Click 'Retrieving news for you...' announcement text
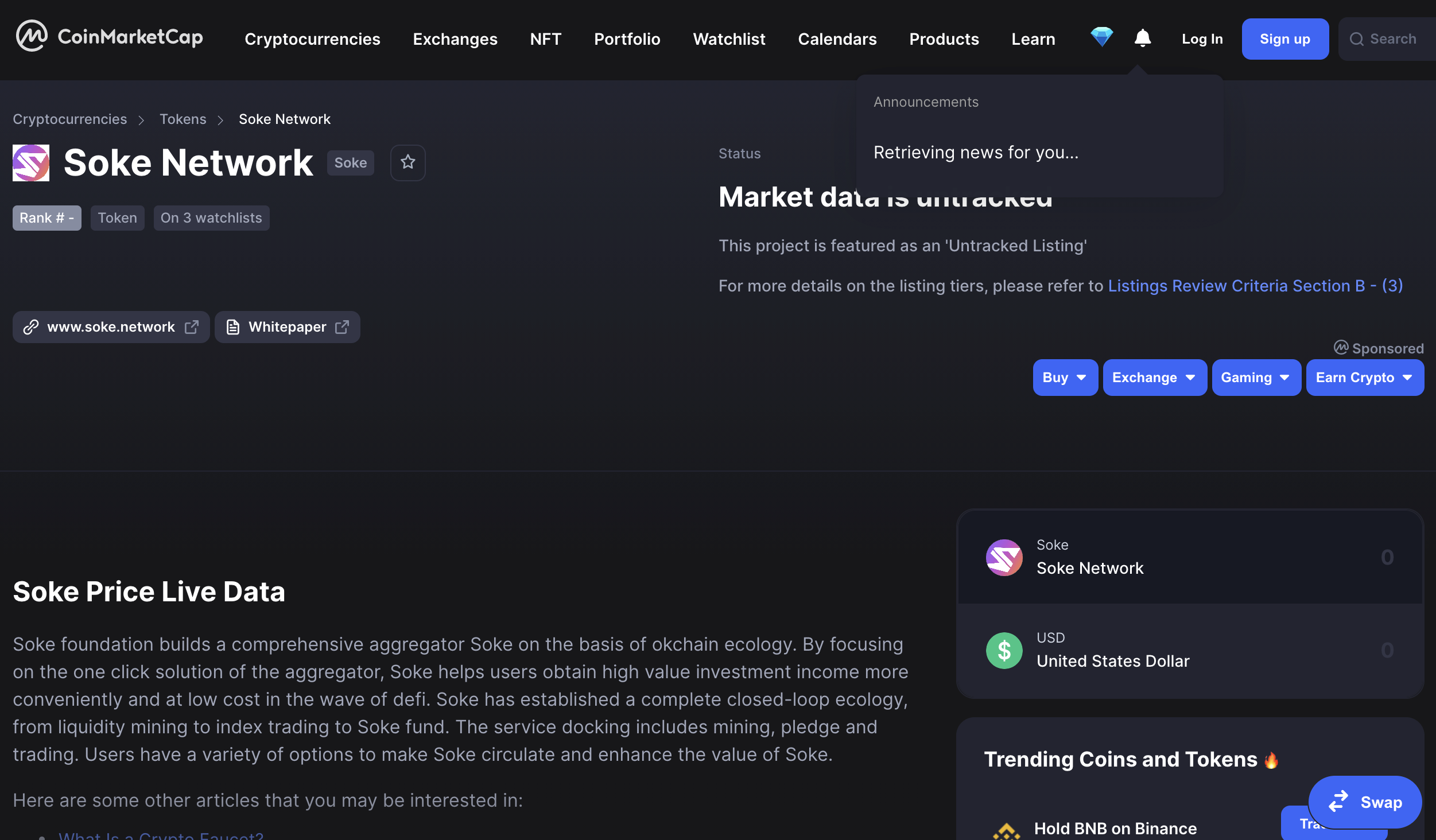The height and width of the screenshot is (840, 1436). tap(976, 152)
